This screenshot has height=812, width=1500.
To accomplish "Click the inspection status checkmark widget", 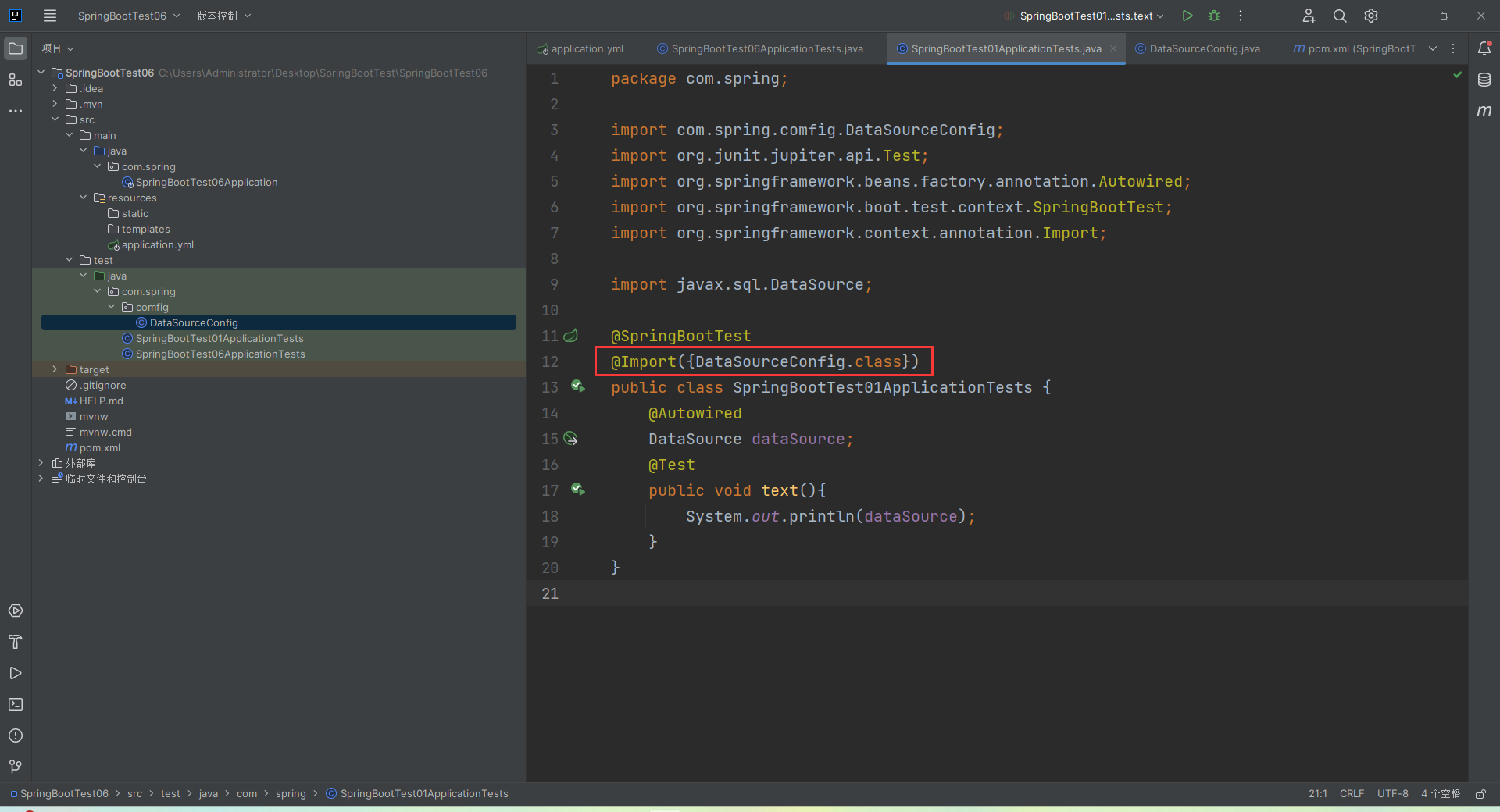I will point(1457,75).
